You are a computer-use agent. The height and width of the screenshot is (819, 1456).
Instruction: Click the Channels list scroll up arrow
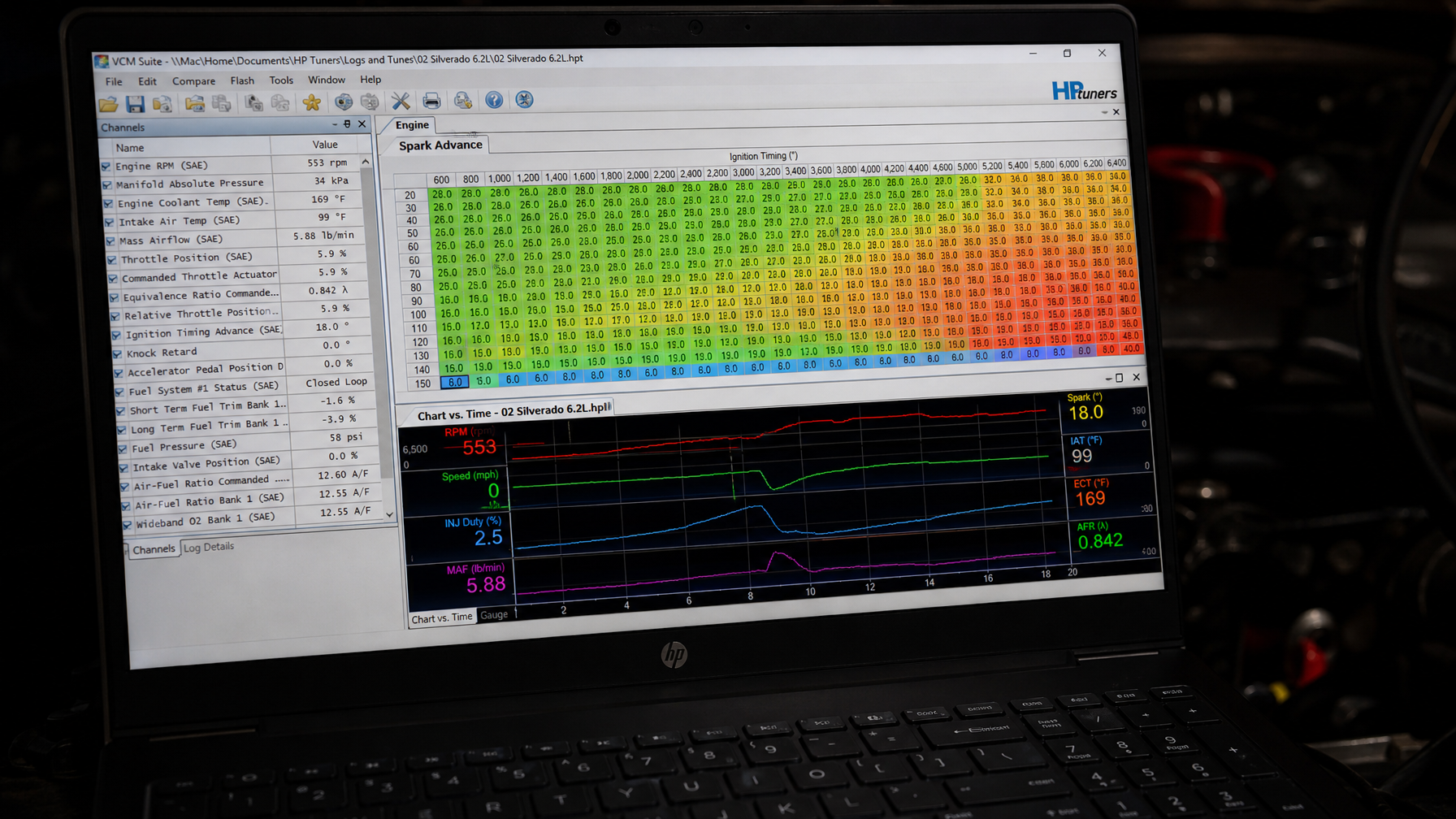pyautogui.click(x=366, y=162)
